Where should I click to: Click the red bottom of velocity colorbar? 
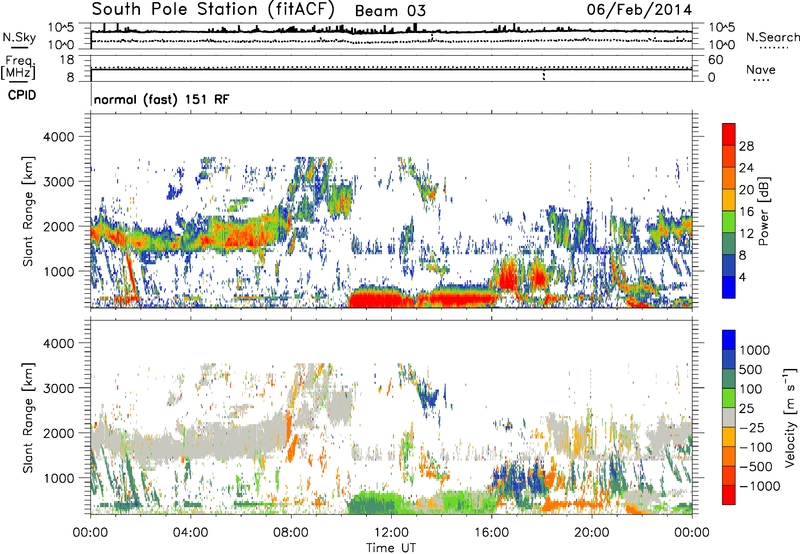tap(729, 495)
